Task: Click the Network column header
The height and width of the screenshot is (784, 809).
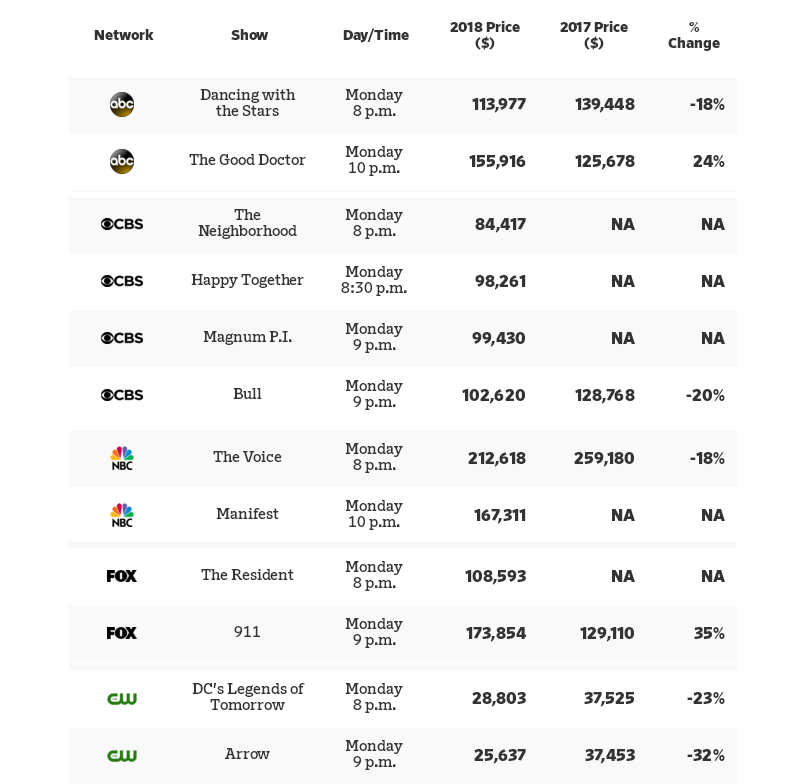Action: click(x=123, y=35)
